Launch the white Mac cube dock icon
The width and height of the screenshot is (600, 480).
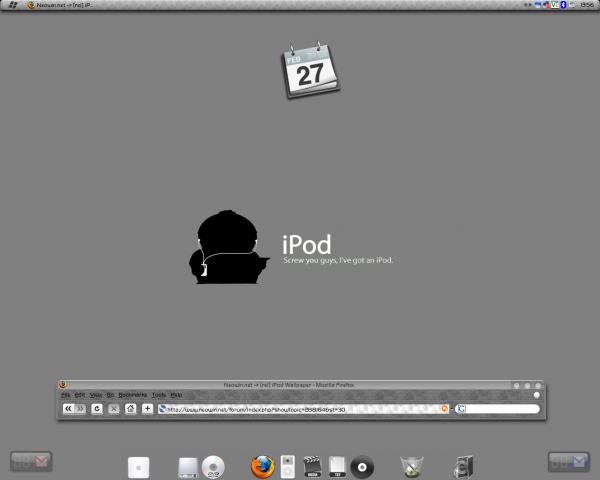pos(139,467)
